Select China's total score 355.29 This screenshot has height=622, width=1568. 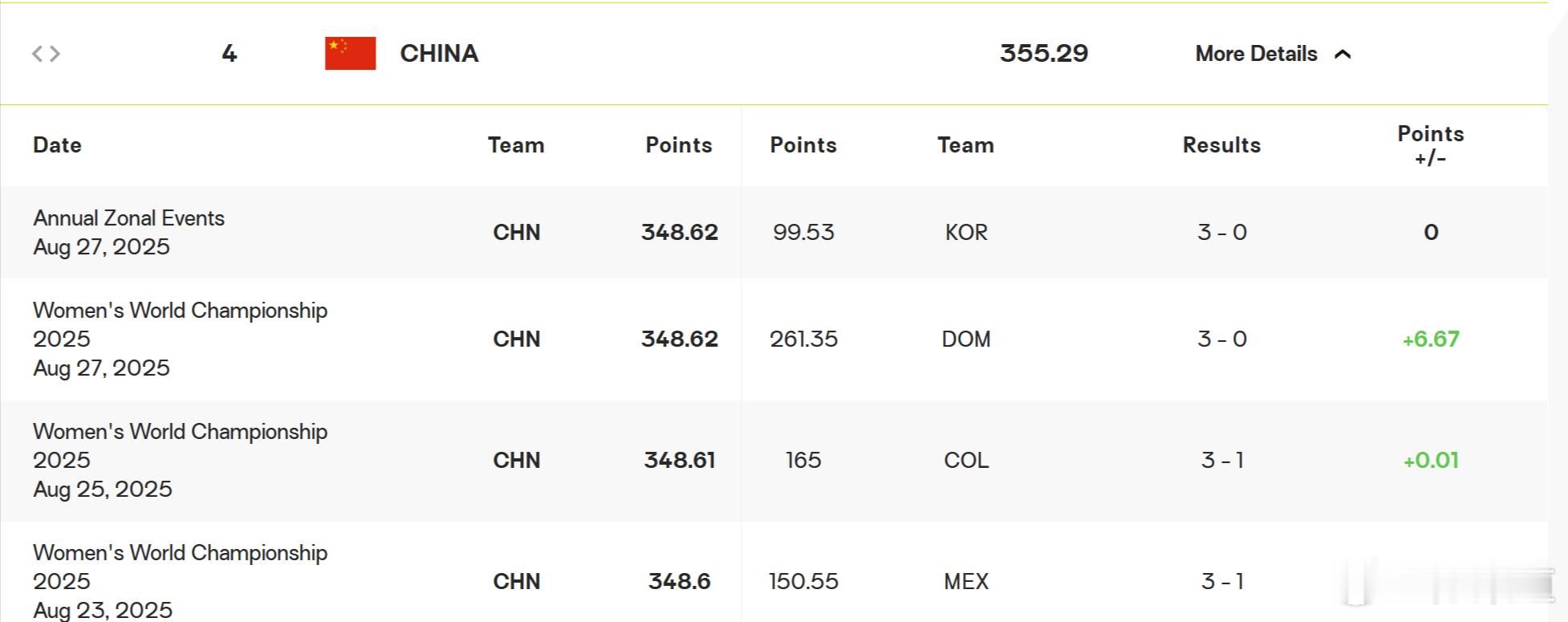[1044, 54]
